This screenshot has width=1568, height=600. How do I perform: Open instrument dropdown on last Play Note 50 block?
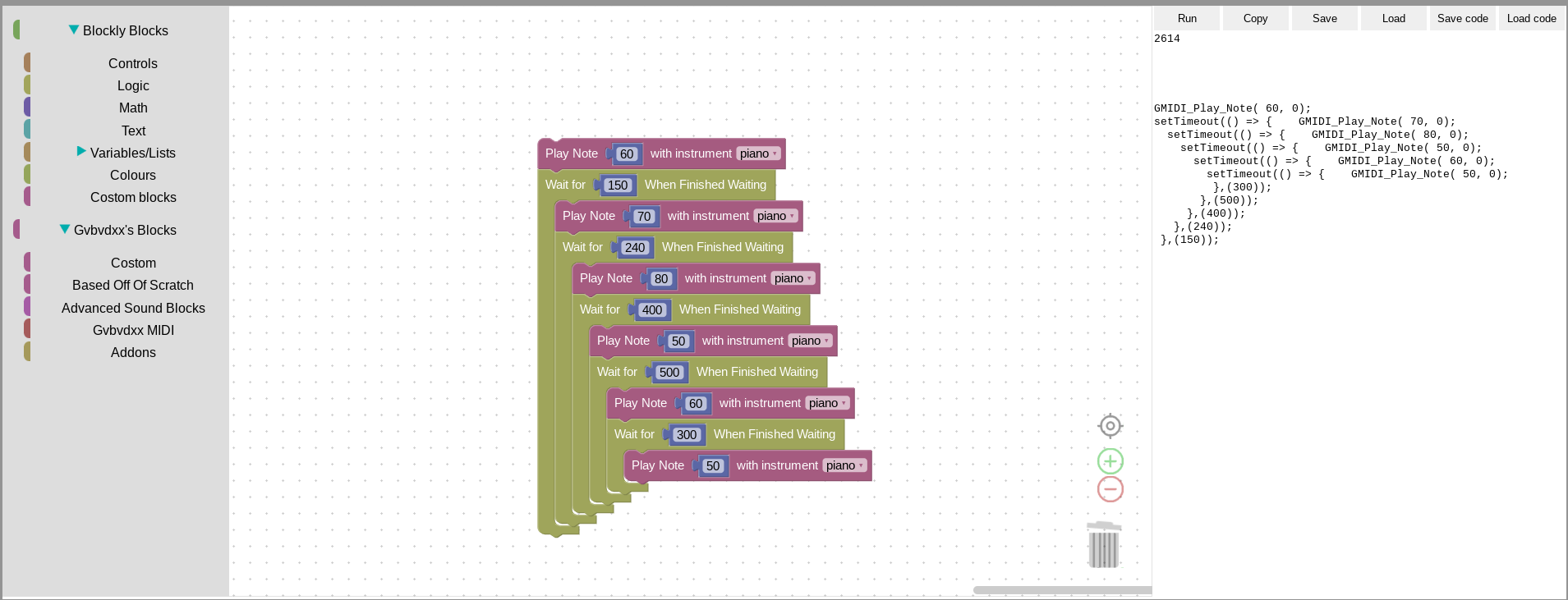[844, 465]
